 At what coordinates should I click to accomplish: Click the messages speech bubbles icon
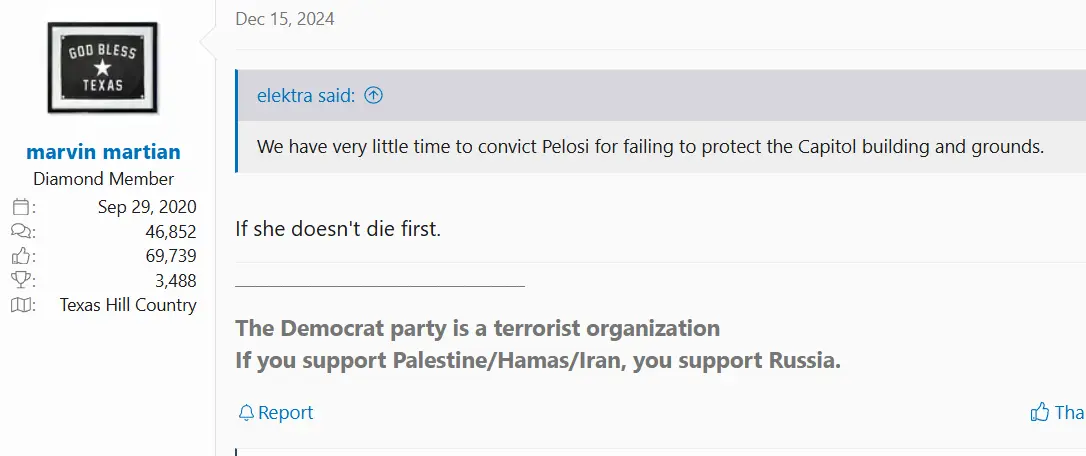(21, 231)
